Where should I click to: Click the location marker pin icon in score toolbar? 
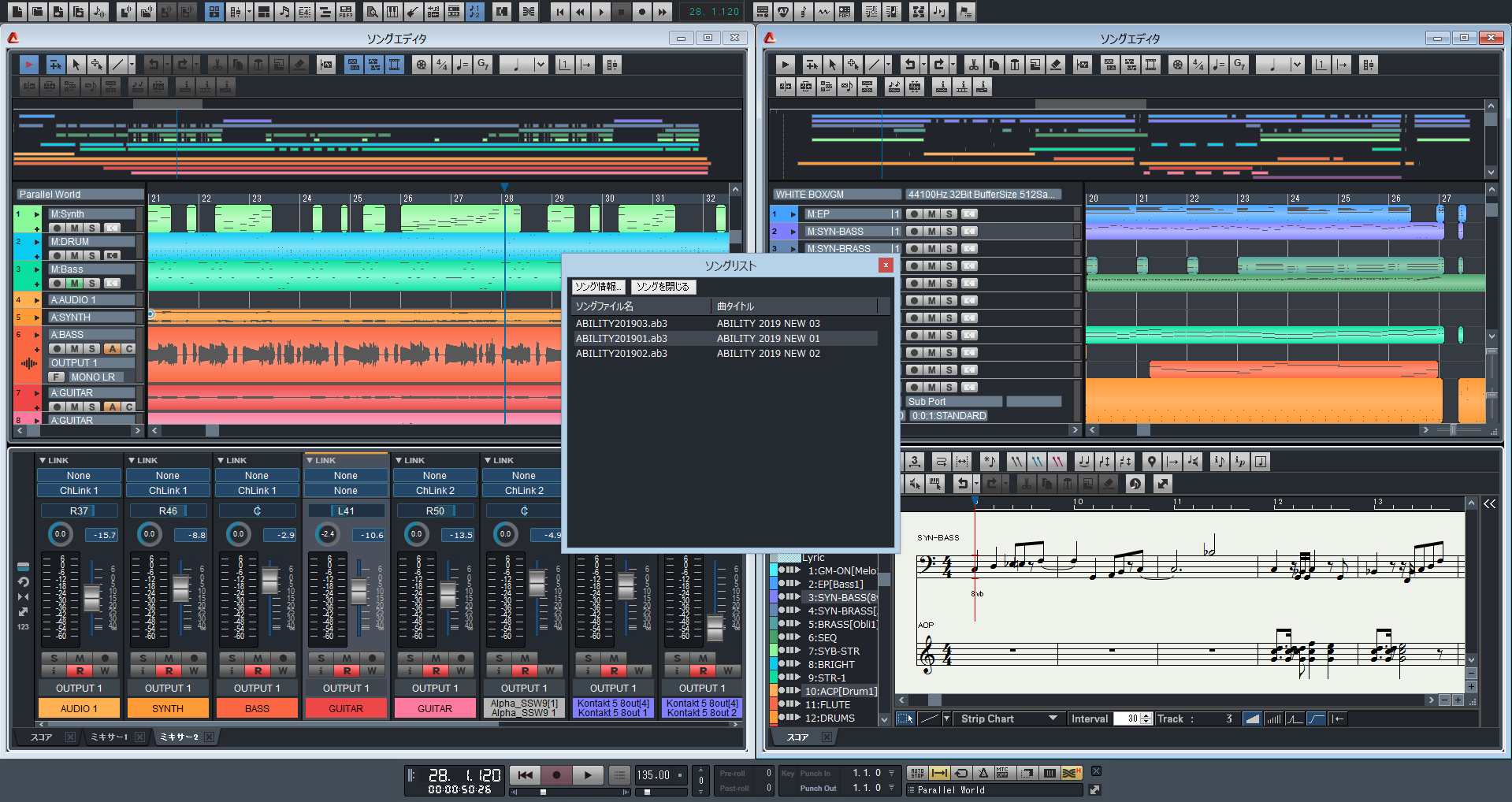click(x=1152, y=462)
